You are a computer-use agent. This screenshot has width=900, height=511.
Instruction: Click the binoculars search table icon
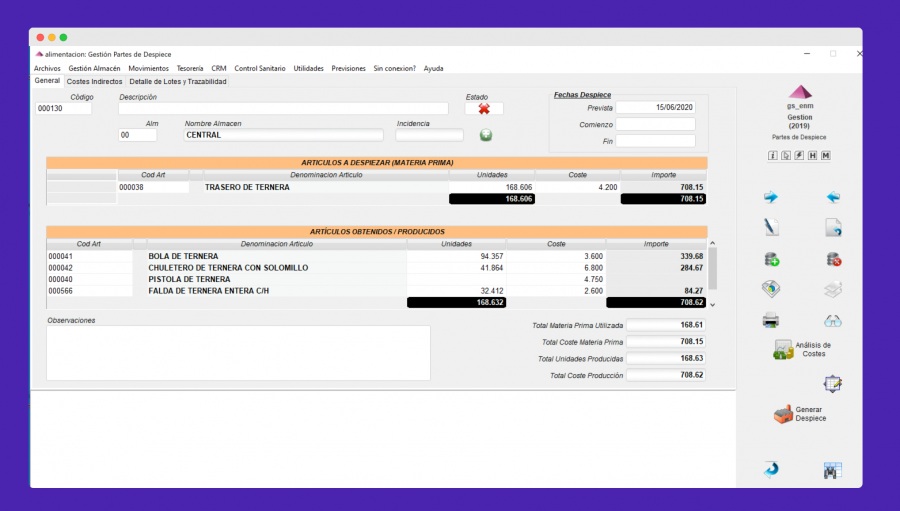coord(832,470)
